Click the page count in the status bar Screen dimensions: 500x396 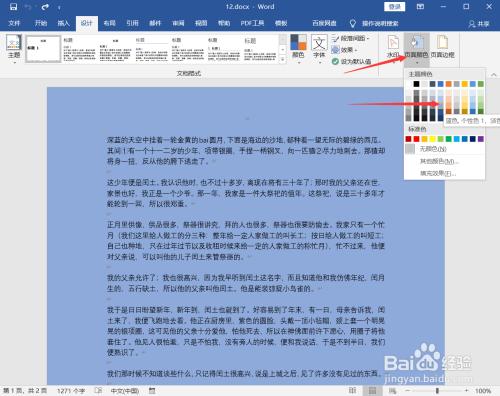(25, 391)
